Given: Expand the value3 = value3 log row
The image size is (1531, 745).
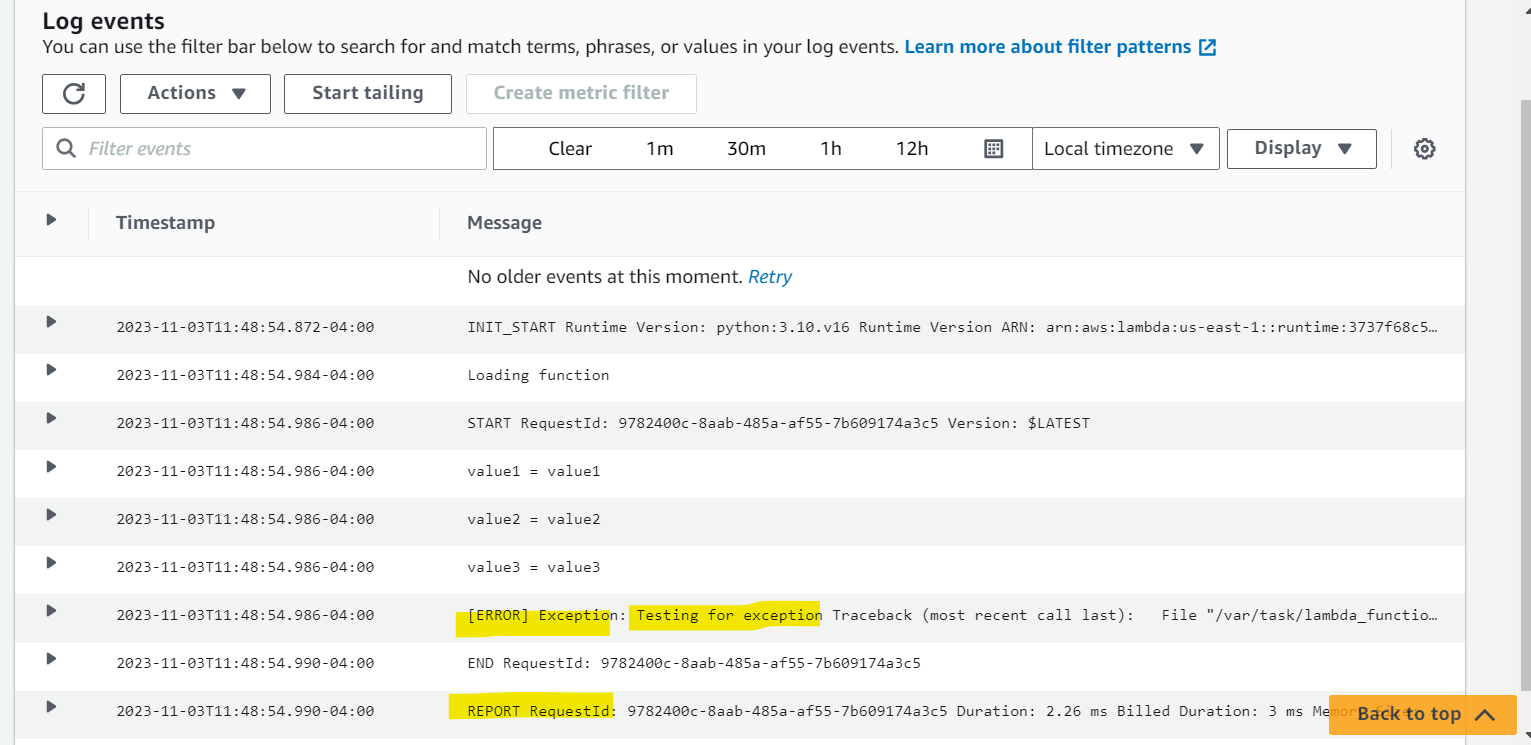Looking at the screenshot, I should [51, 562].
